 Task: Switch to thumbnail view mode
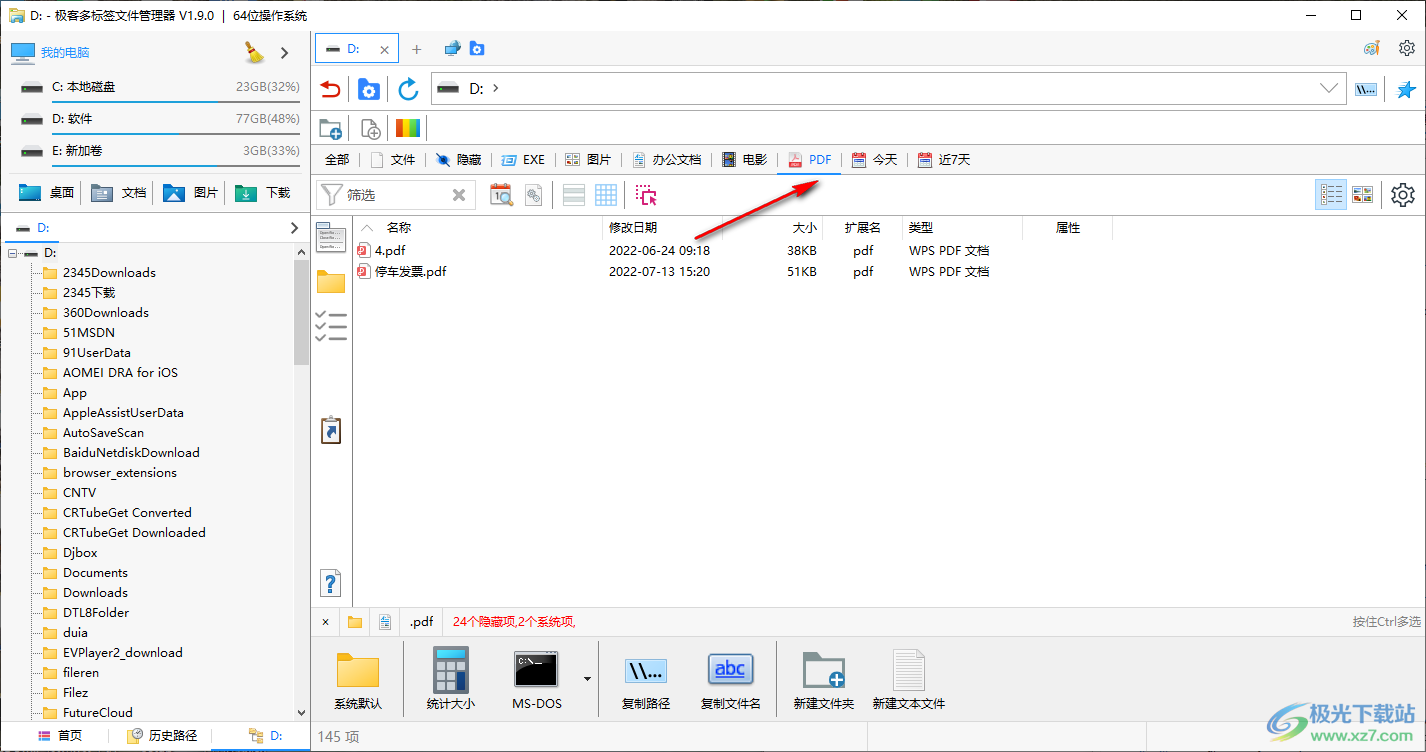tap(1362, 195)
